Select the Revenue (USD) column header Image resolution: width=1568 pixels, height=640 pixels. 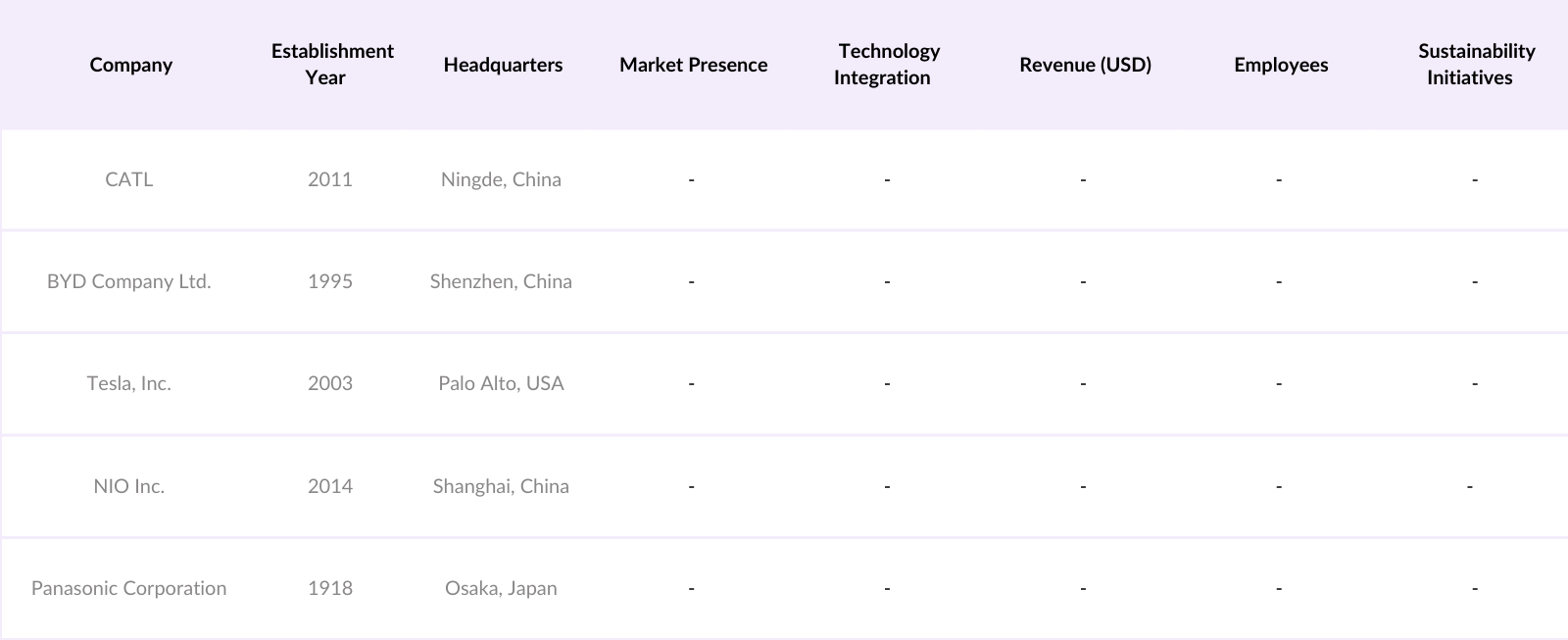[x=1085, y=65]
